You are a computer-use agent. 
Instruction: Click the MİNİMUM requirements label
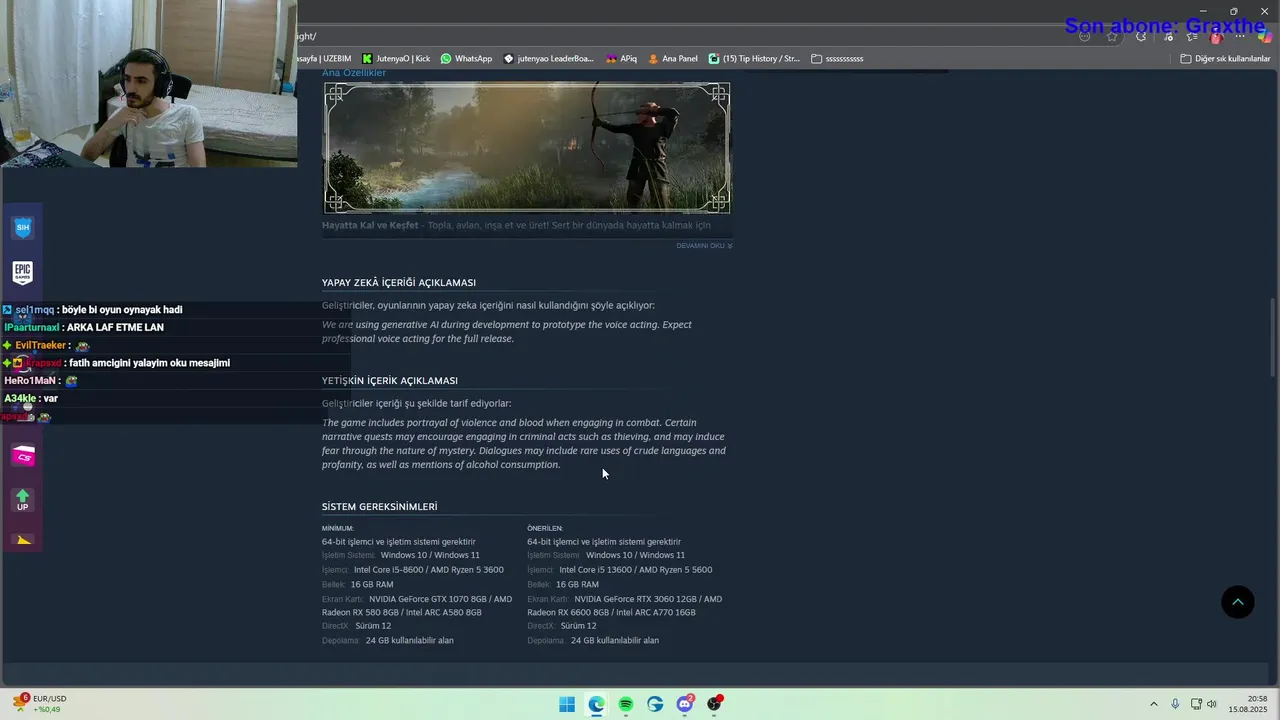click(x=338, y=528)
